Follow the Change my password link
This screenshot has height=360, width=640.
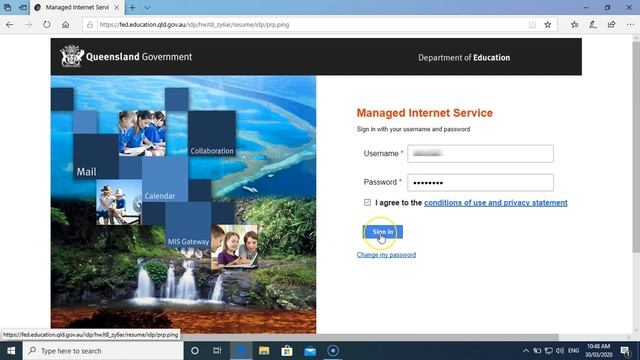(x=386, y=255)
